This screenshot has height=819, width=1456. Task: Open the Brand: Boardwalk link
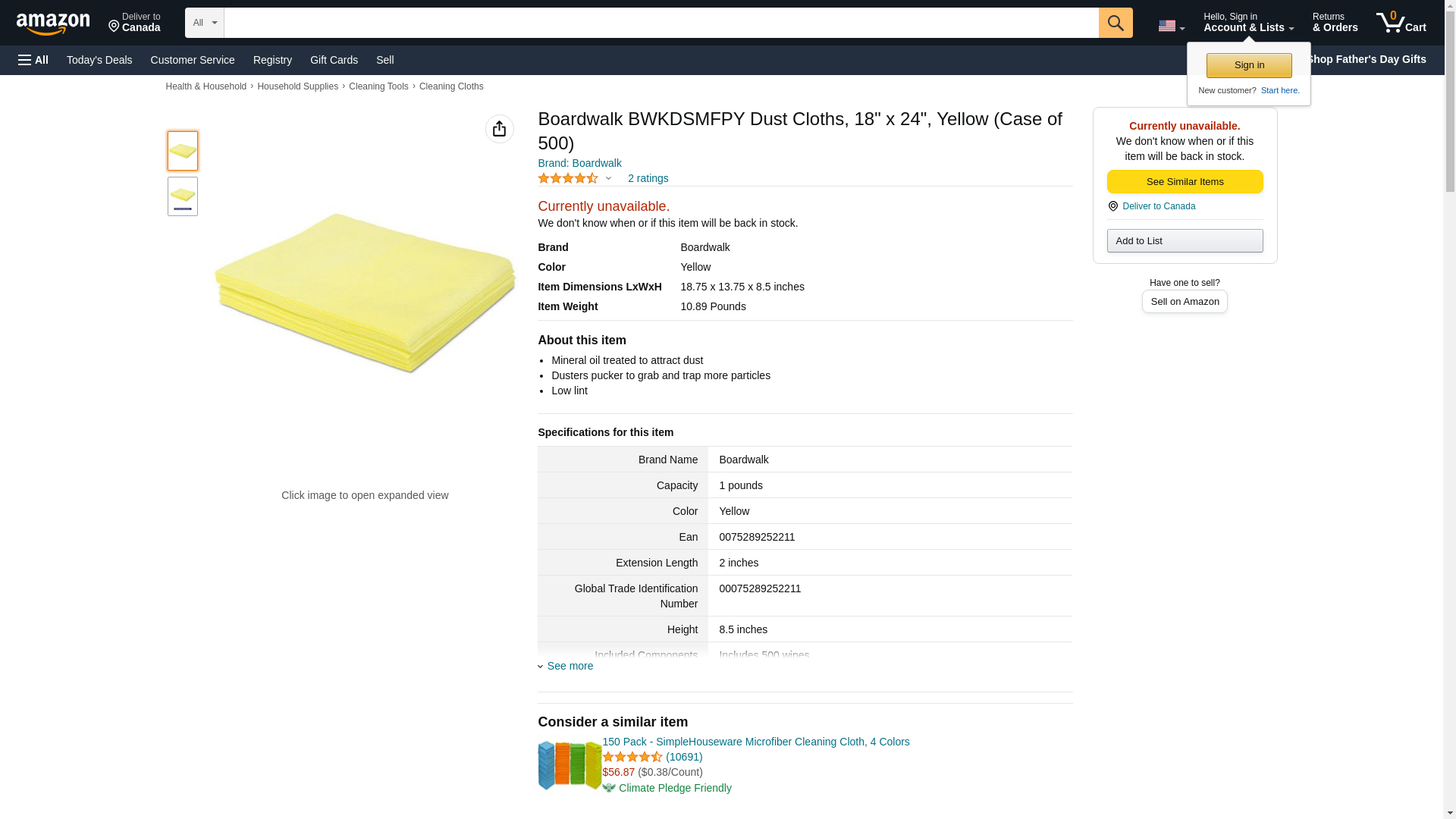579,163
